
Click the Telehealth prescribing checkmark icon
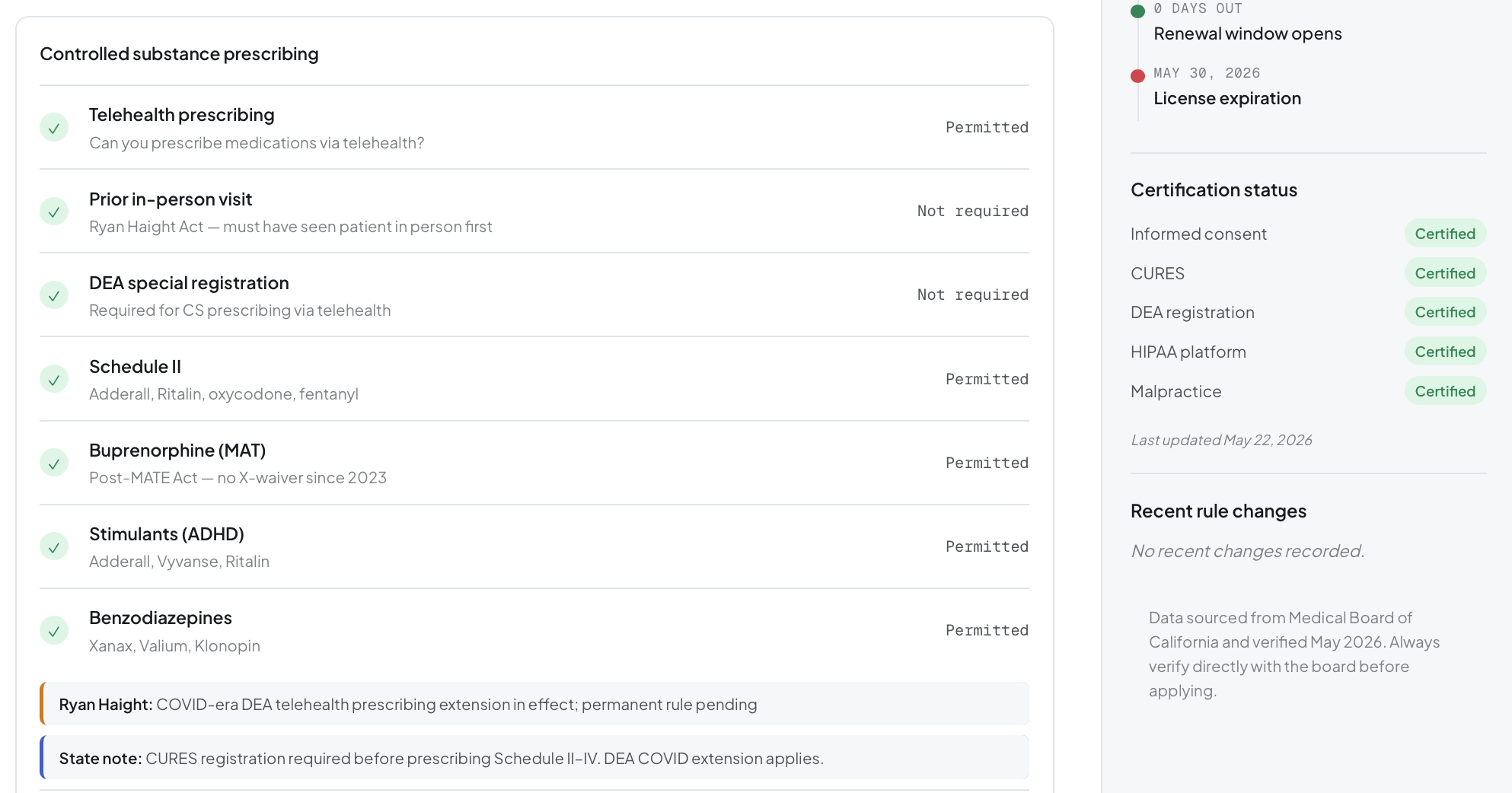point(54,128)
